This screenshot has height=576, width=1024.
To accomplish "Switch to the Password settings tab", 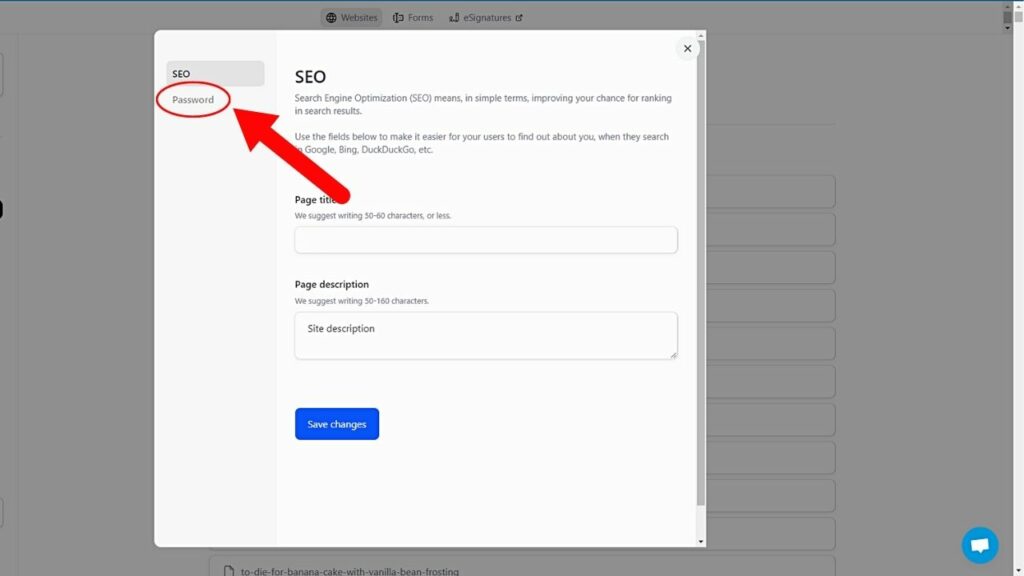I will pyautogui.click(x=195, y=99).
